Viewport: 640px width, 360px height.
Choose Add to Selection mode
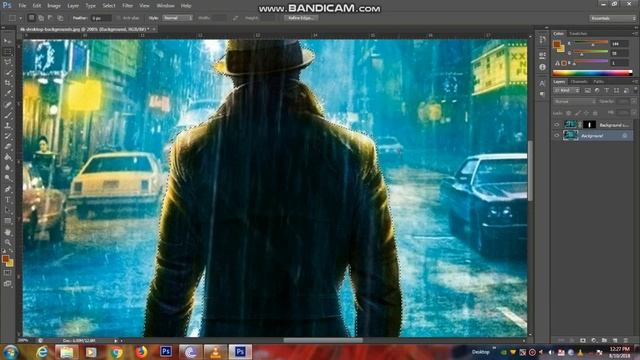coord(41,18)
